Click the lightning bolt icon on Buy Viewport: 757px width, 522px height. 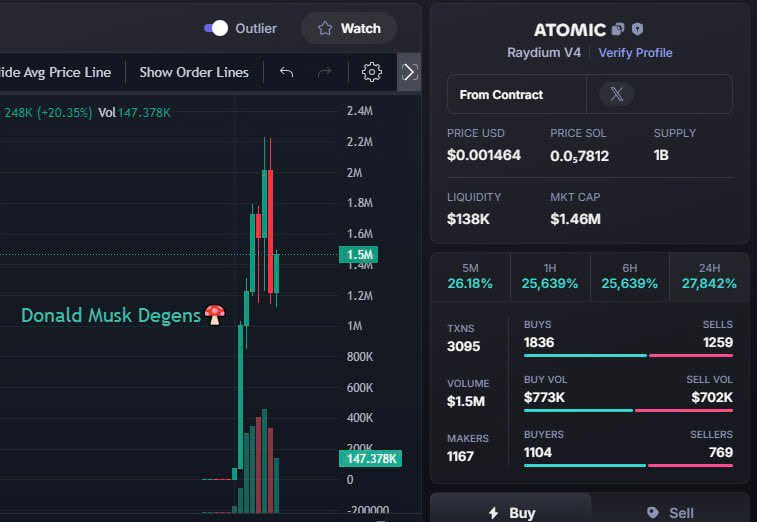pos(493,513)
